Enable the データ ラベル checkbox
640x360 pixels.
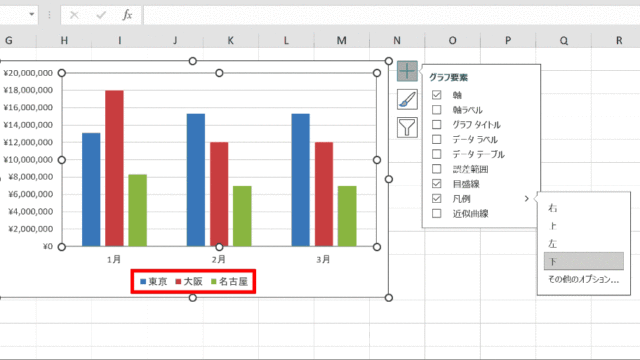click(x=436, y=139)
